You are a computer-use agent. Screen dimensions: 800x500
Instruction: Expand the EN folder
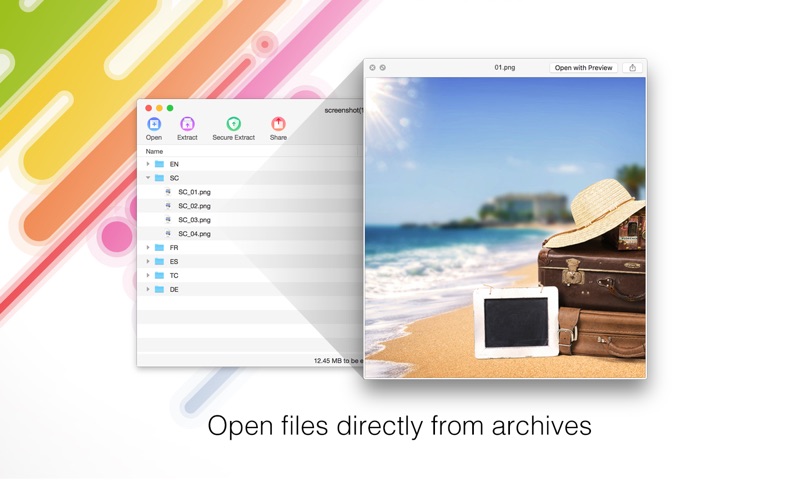(x=148, y=164)
